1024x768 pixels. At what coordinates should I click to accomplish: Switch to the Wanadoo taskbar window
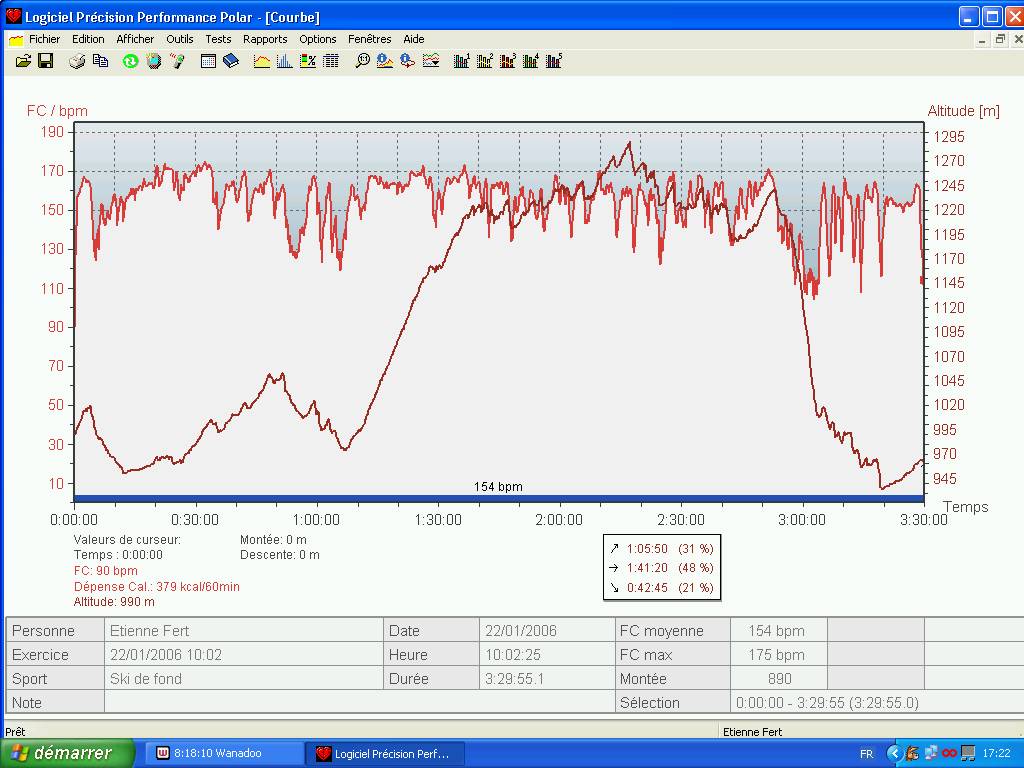coord(225,753)
